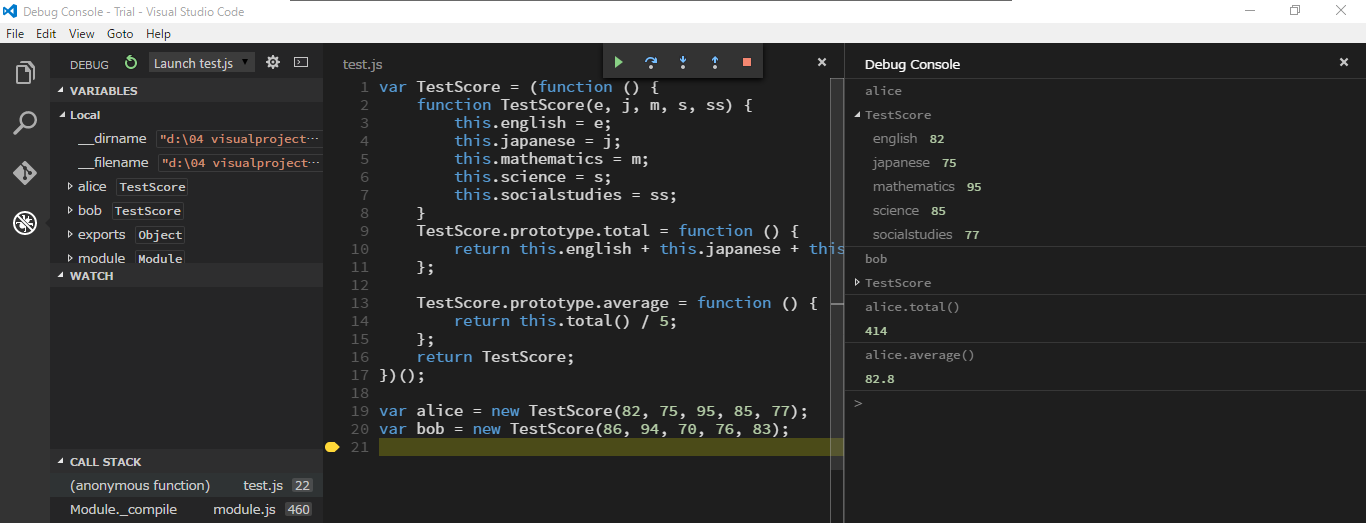Open the Search view in activity bar
Image resolution: width=1366 pixels, height=523 pixels.
point(25,123)
